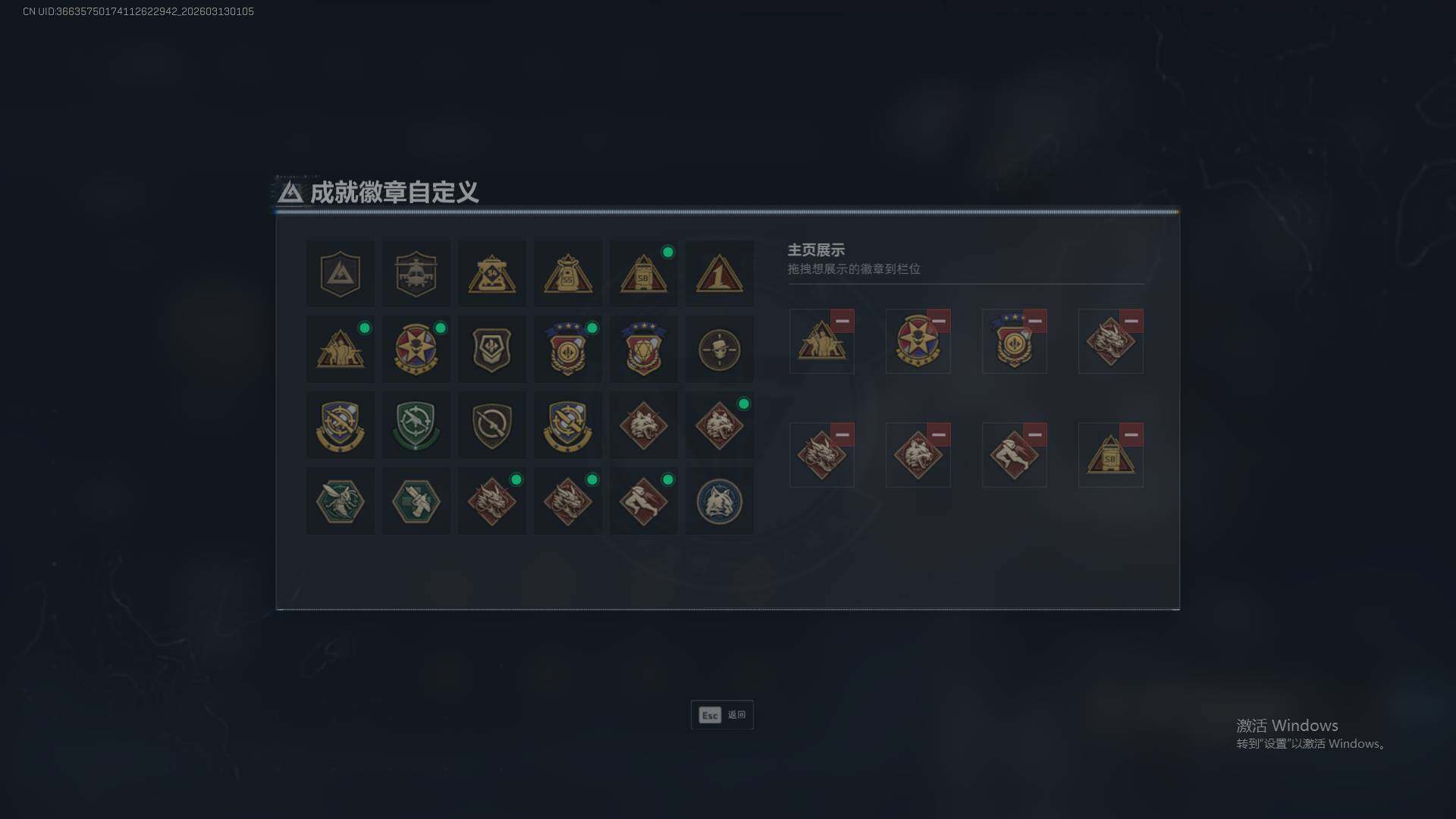Pick the blue round wolf badge
1456x819 pixels.
click(719, 501)
